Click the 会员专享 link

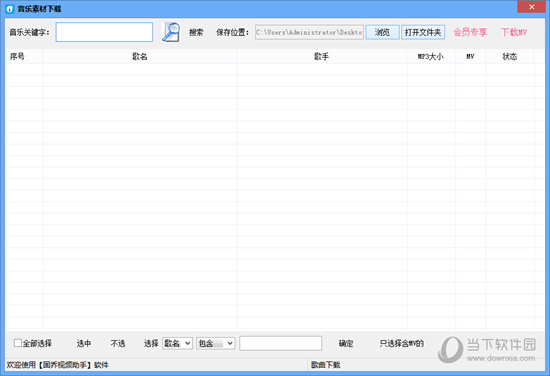(470, 32)
